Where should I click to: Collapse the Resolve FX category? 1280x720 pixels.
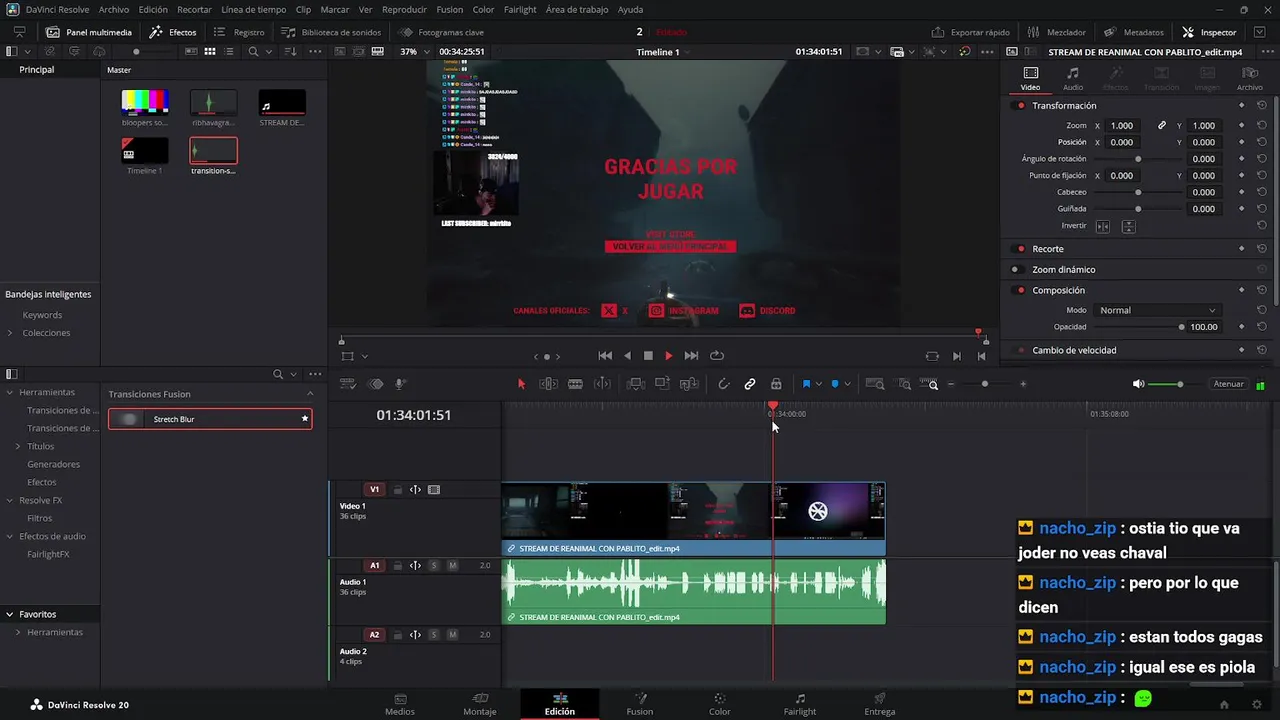coord(10,500)
